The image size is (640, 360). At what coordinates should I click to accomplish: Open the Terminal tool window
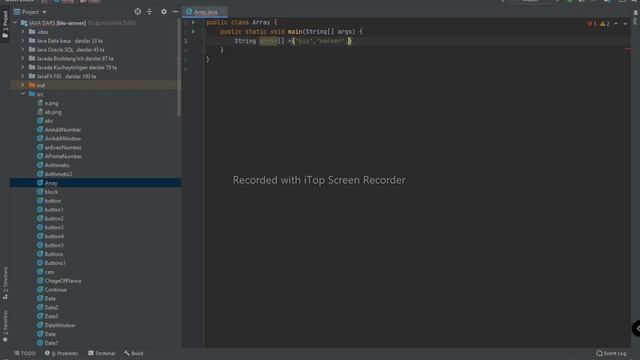tap(102, 353)
